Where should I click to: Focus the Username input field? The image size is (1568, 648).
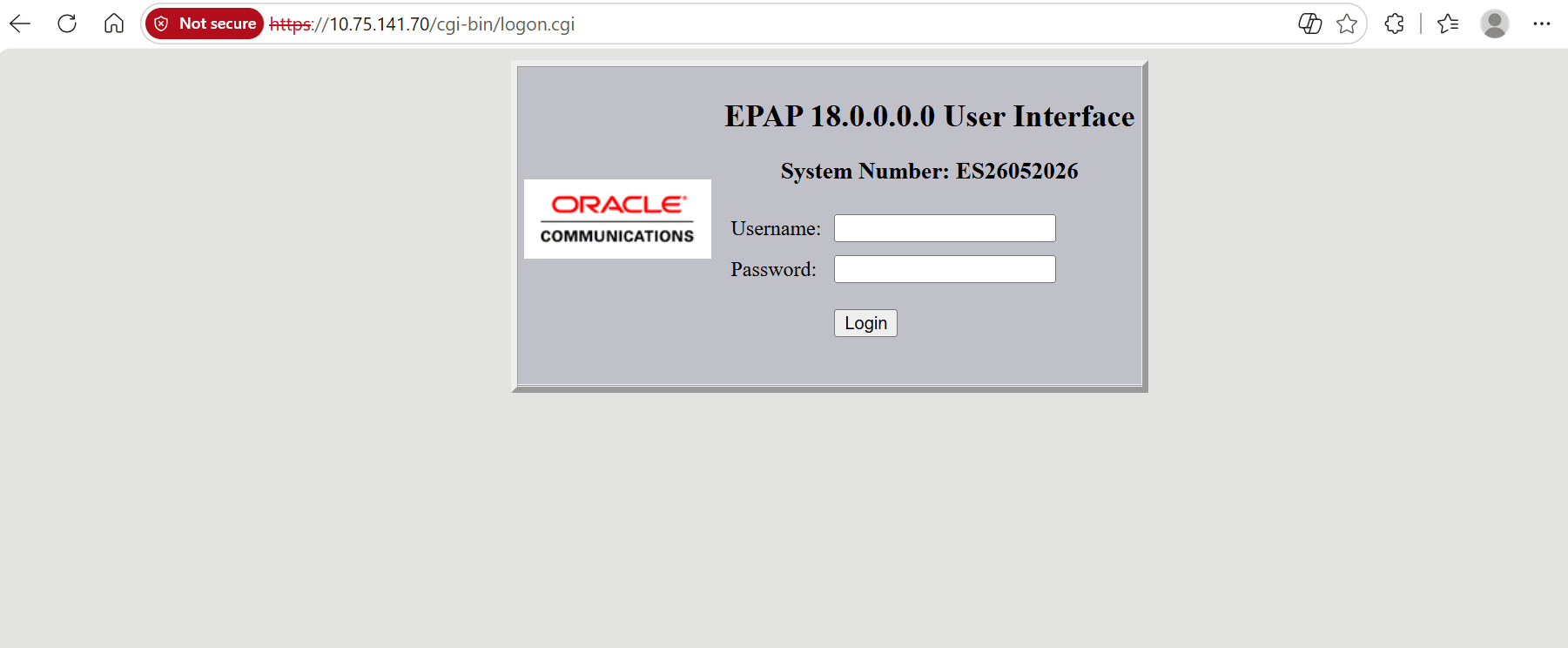[945, 228]
